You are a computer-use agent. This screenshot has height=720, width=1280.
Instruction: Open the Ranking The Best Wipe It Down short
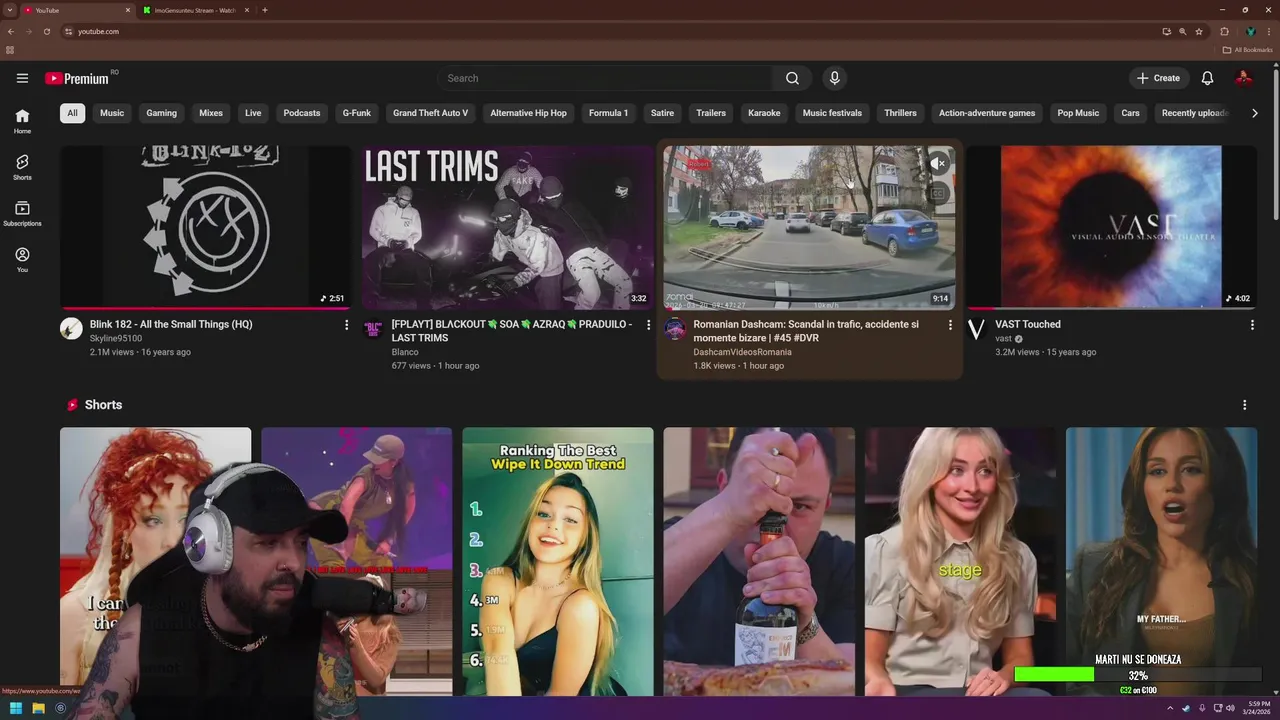(558, 561)
